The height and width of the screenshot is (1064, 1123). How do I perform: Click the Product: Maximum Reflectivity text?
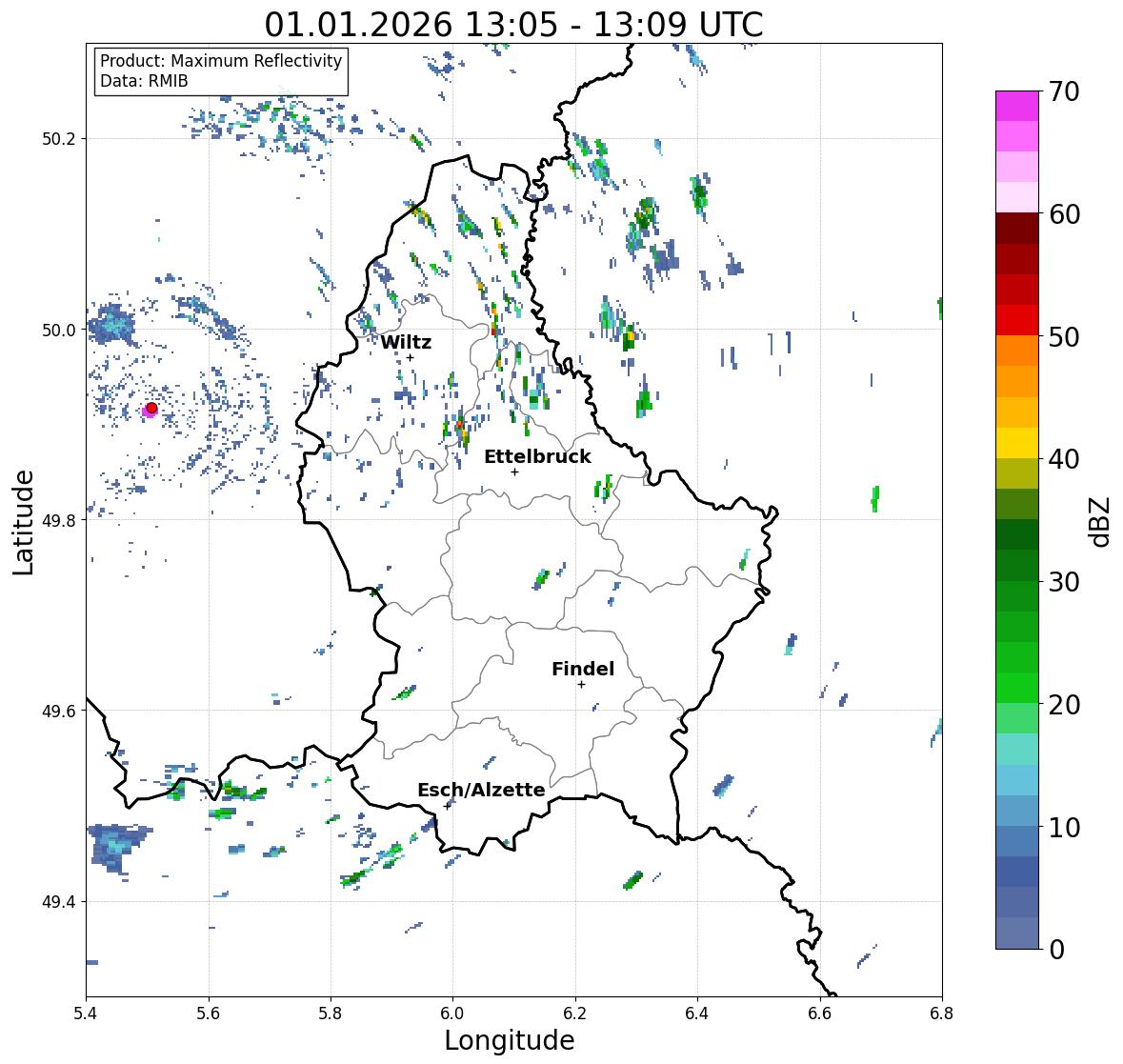[221, 61]
